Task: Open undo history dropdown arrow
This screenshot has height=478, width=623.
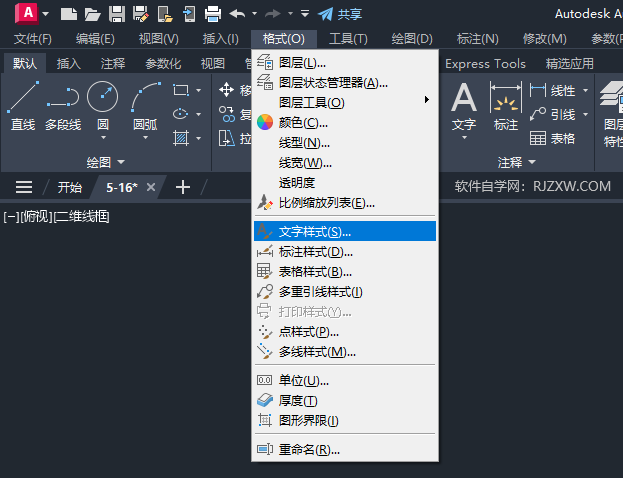Action: tap(254, 14)
